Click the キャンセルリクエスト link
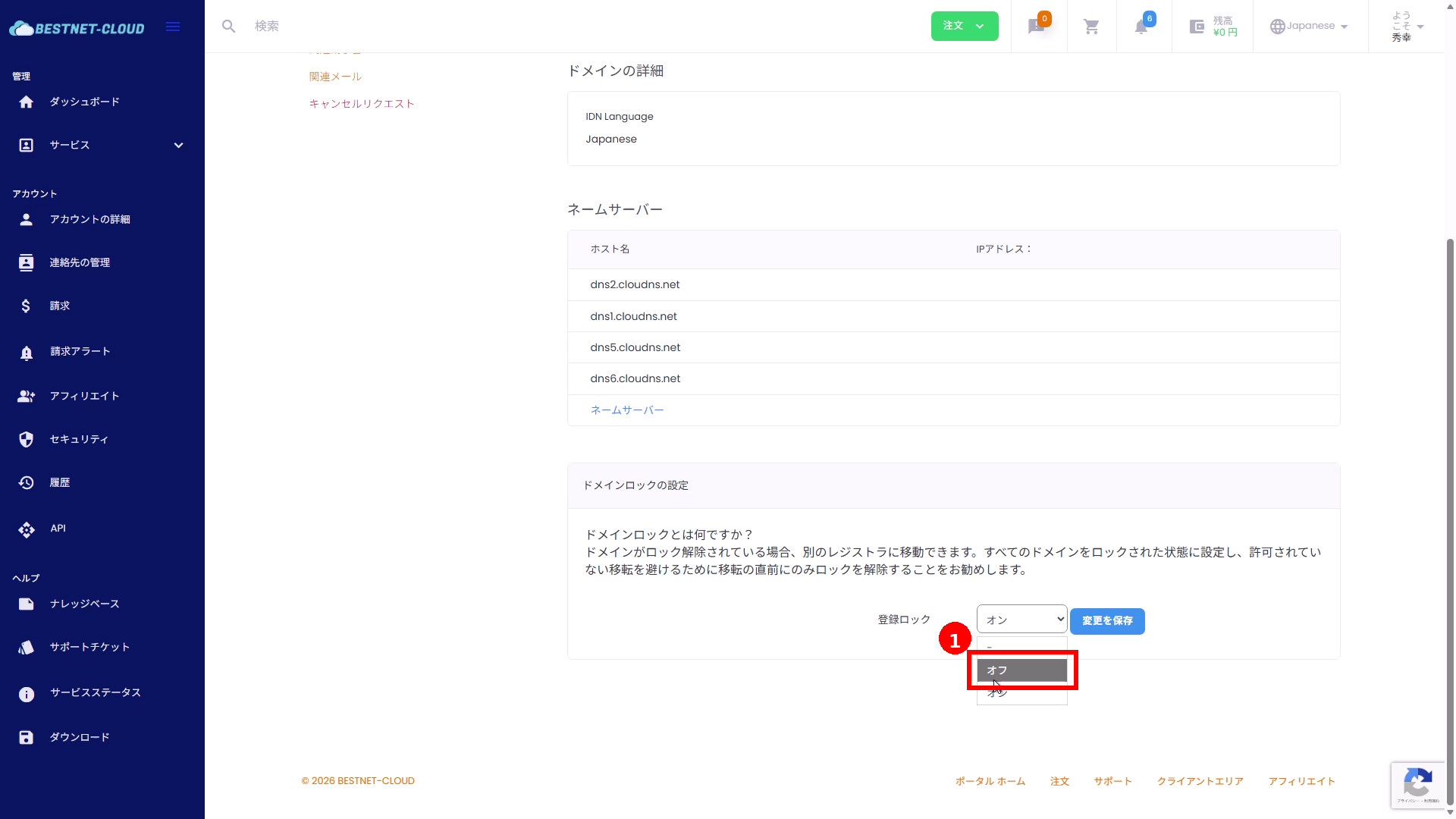The width and height of the screenshot is (1456, 819). 361,104
